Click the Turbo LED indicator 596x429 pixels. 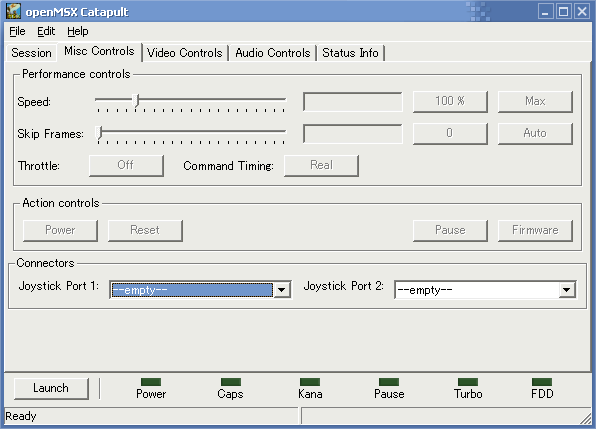(x=468, y=382)
